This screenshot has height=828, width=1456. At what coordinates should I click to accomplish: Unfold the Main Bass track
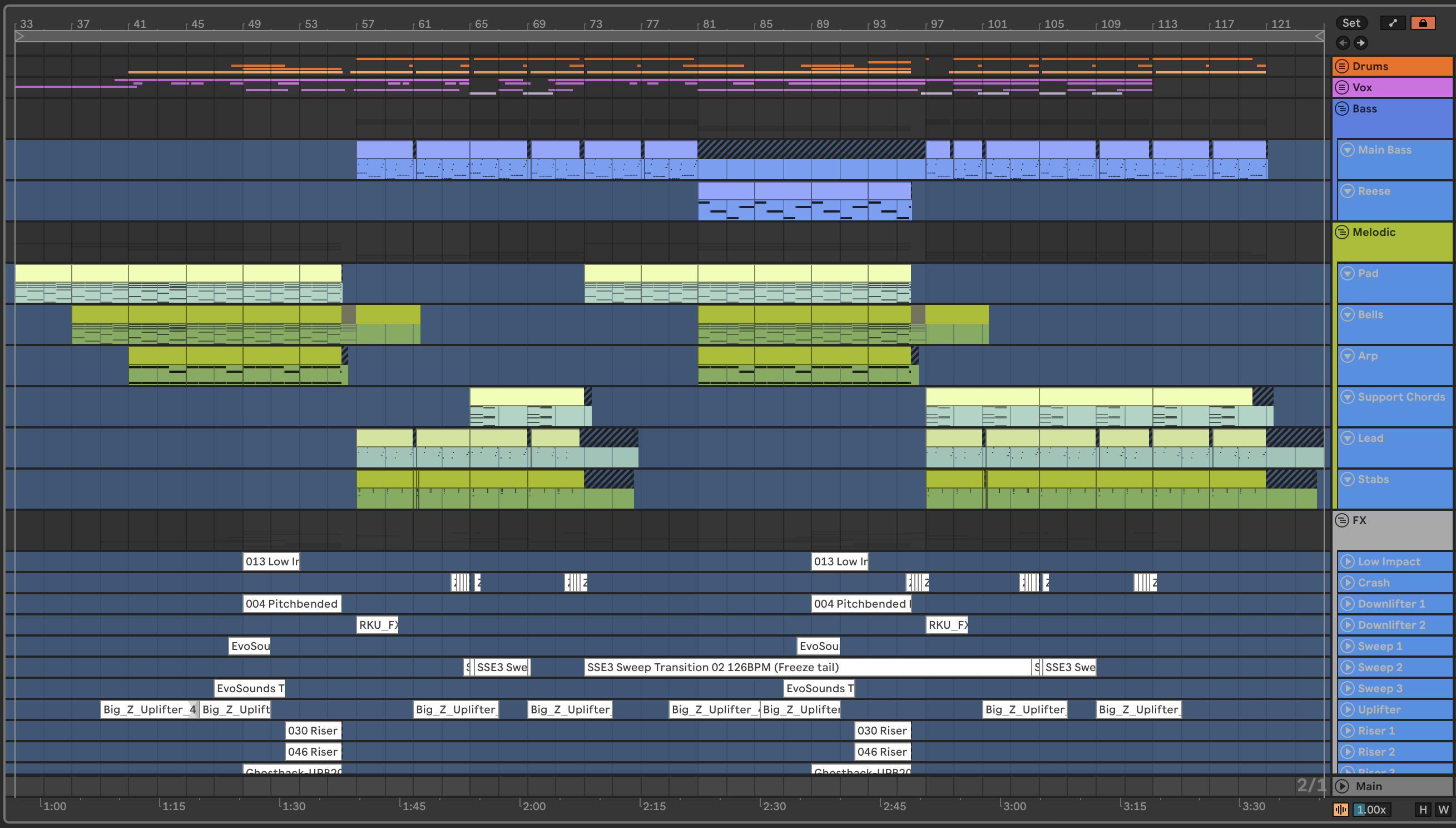point(1348,150)
